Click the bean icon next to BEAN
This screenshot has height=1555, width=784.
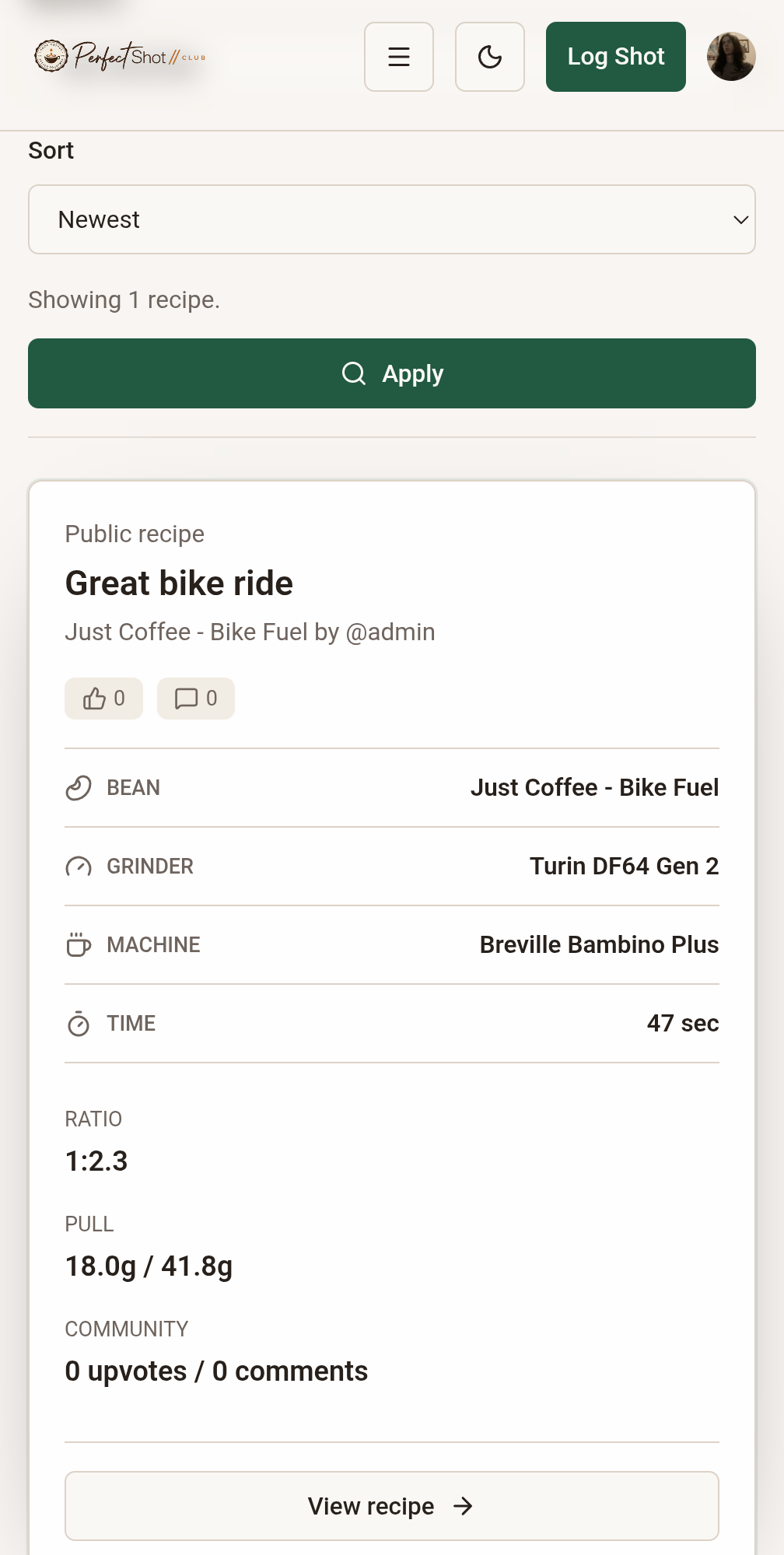79,788
